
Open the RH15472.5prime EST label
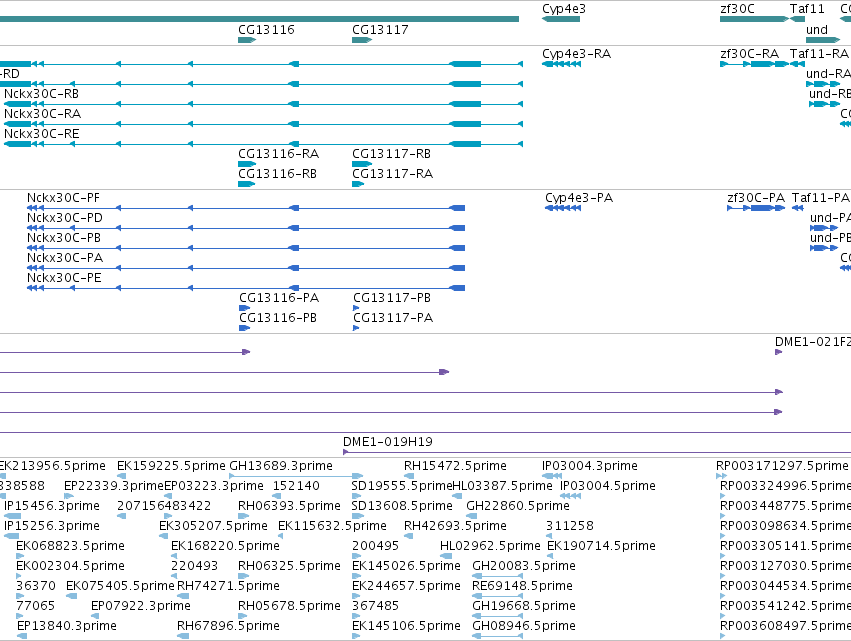point(455,466)
